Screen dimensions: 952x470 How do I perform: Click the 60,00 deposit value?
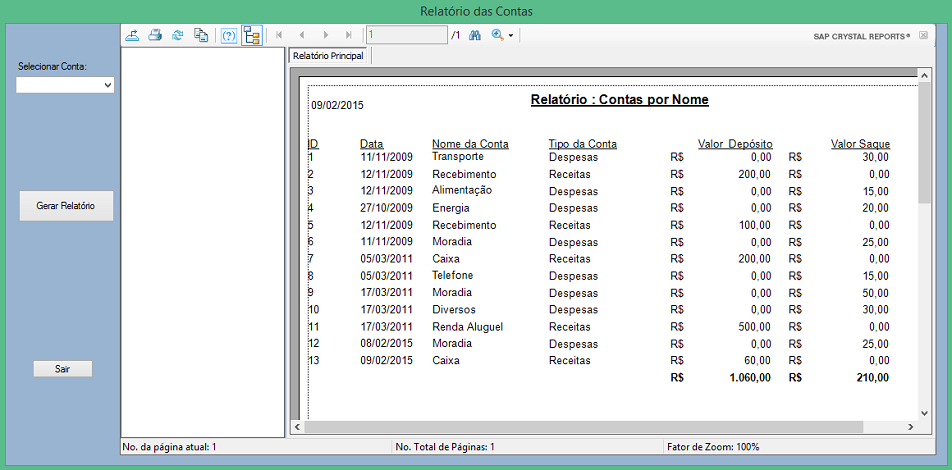coord(757,360)
